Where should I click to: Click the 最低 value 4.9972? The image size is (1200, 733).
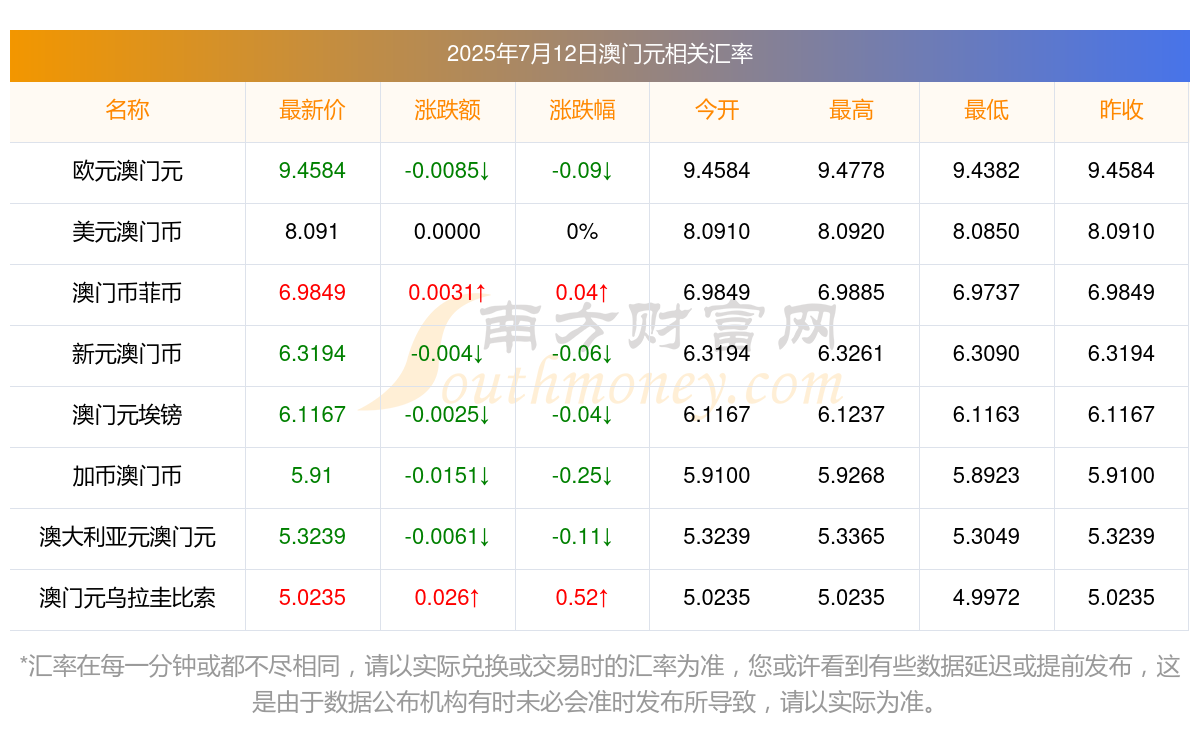coord(986,598)
